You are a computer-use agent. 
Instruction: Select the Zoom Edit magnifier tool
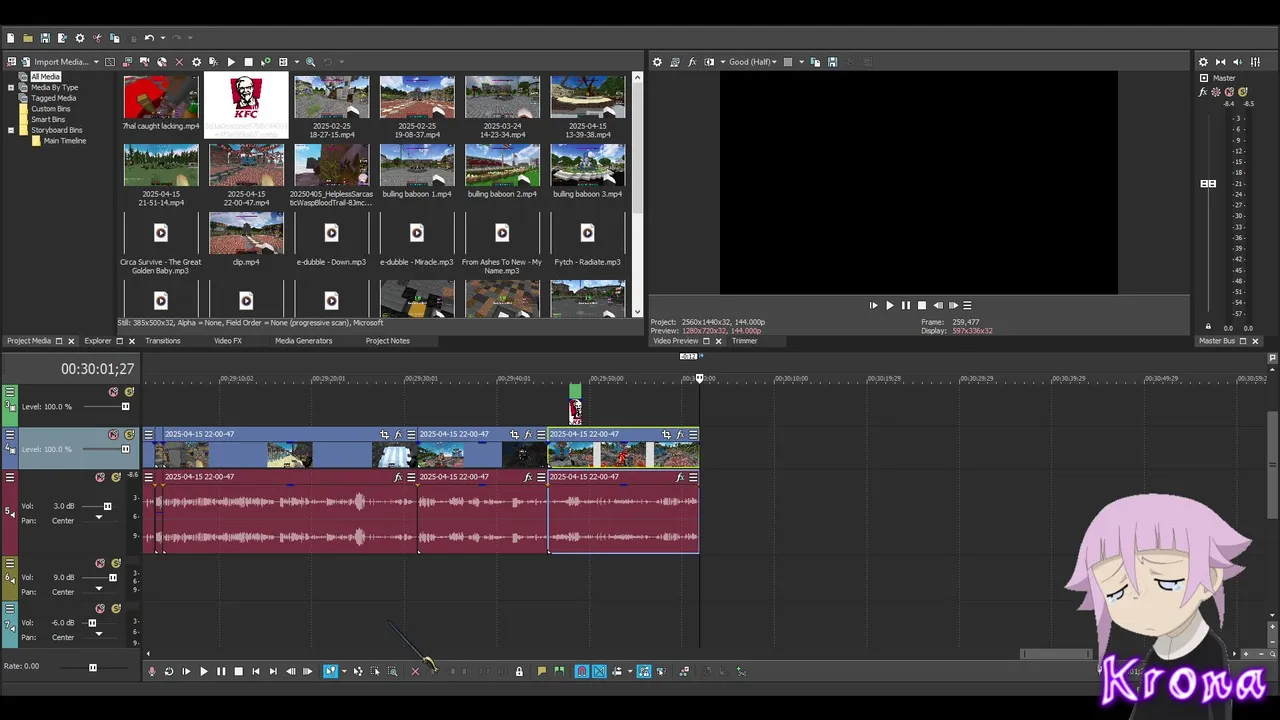point(392,671)
